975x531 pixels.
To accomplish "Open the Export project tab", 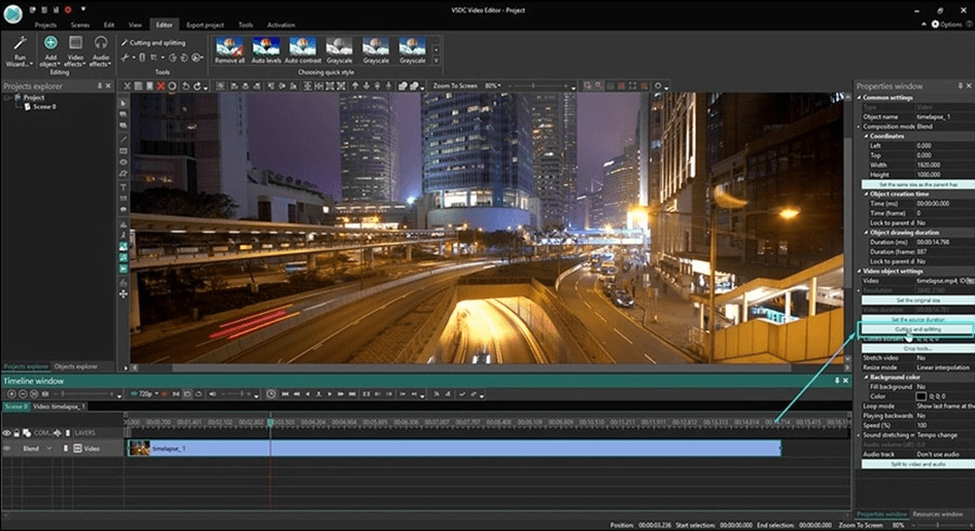I will [205, 25].
